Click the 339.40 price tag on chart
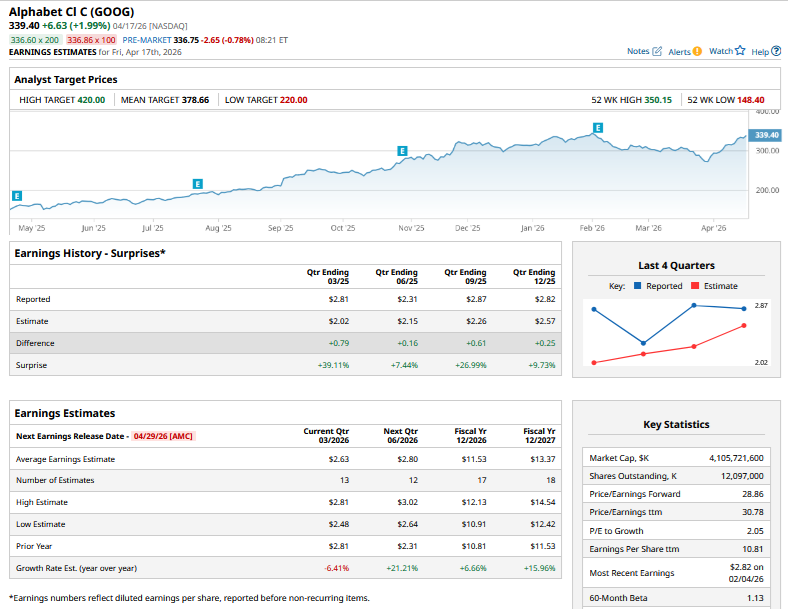This screenshot has height=609, width=788. (x=766, y=135)
